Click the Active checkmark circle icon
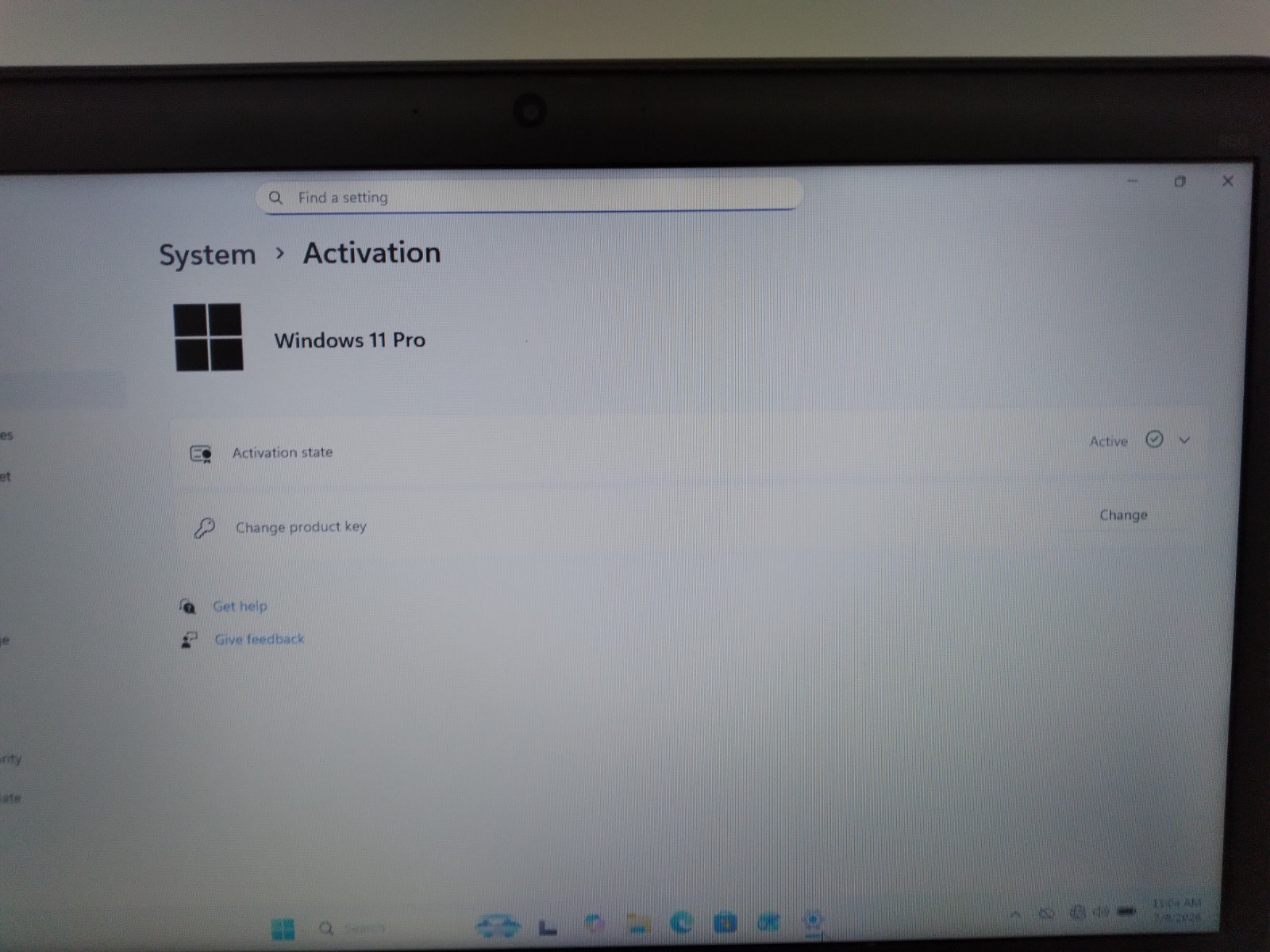Image resolution: width=1270 pixels, height=952 pixels. [1154, 439]
